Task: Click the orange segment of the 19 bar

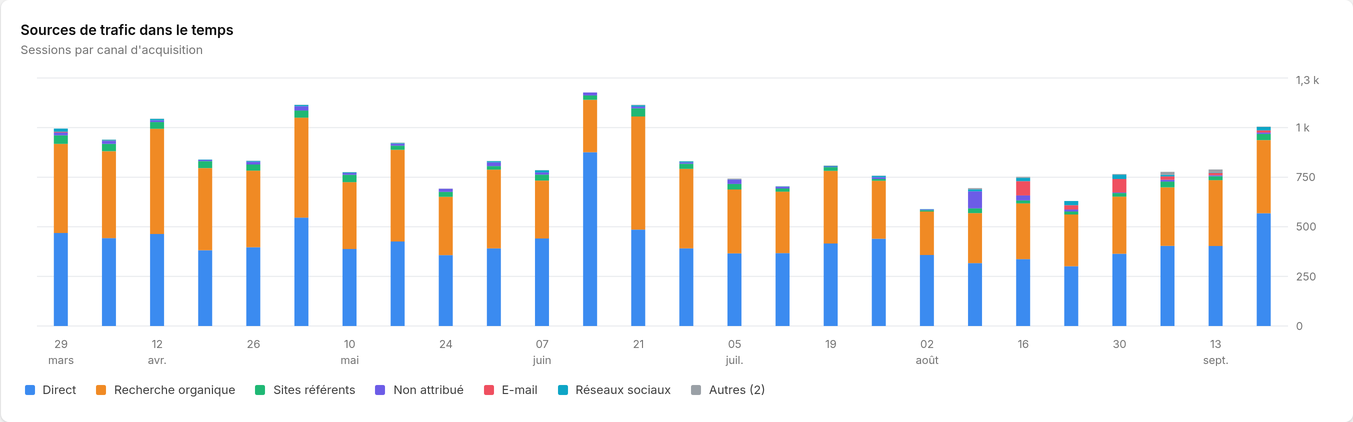Action: (x=830, y=208)
